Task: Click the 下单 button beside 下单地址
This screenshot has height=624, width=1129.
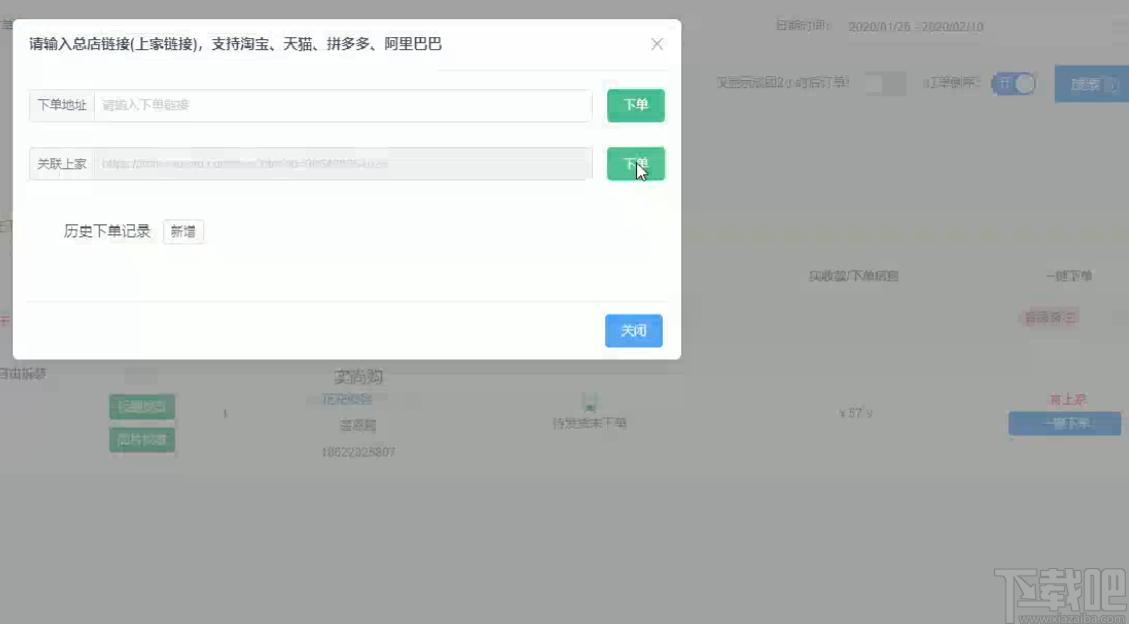Action: (636, 105)
